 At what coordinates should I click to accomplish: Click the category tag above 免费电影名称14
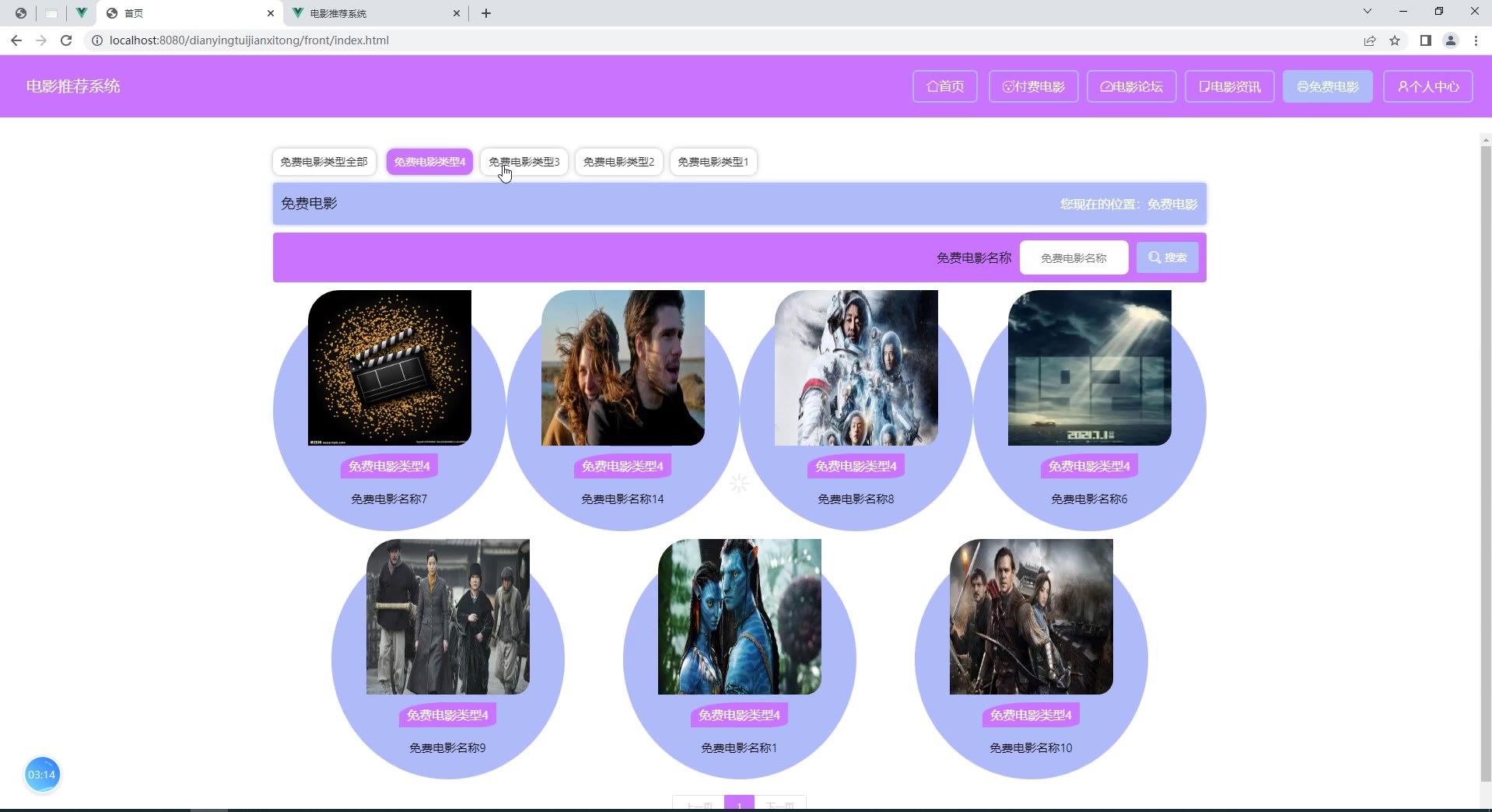622,466
